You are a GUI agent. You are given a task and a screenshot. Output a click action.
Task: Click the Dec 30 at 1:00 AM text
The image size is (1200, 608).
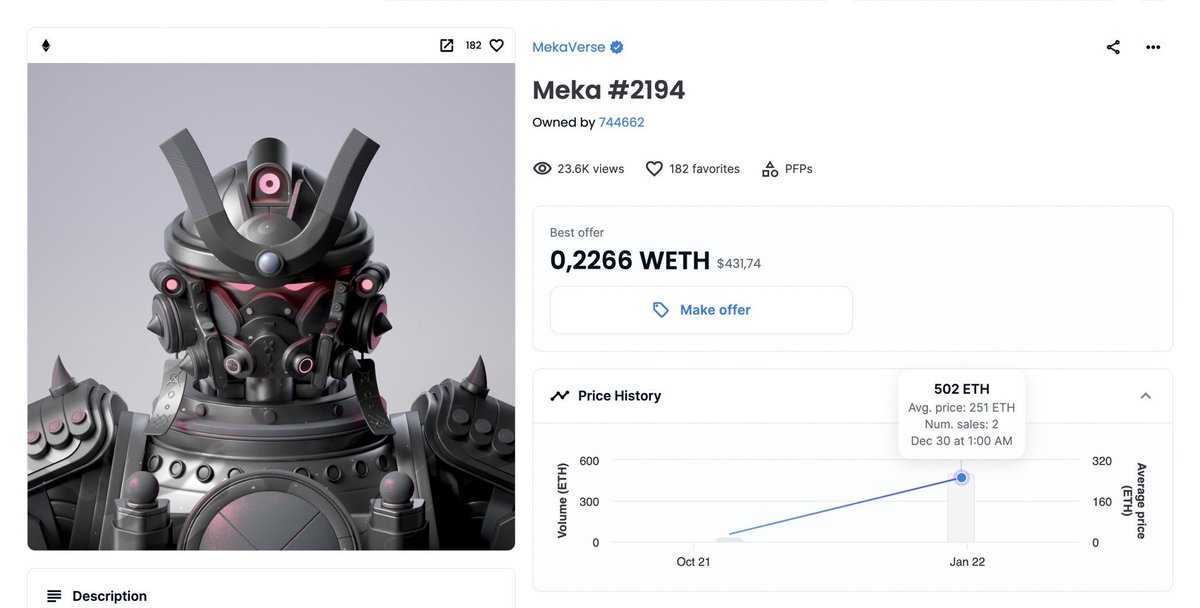(x=961, y=441)
